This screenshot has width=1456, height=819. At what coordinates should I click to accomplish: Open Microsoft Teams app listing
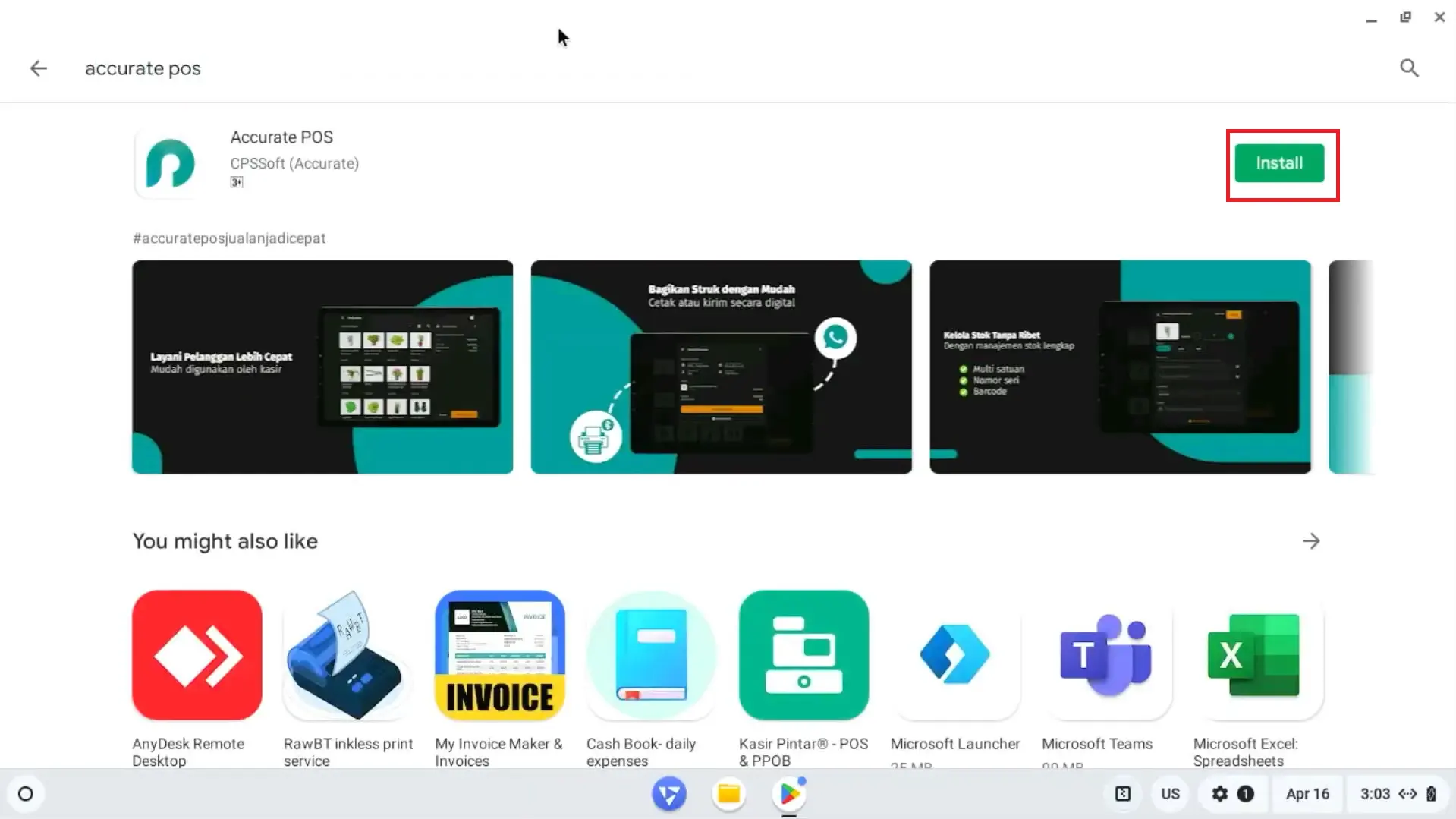(x=1106, y=654)
